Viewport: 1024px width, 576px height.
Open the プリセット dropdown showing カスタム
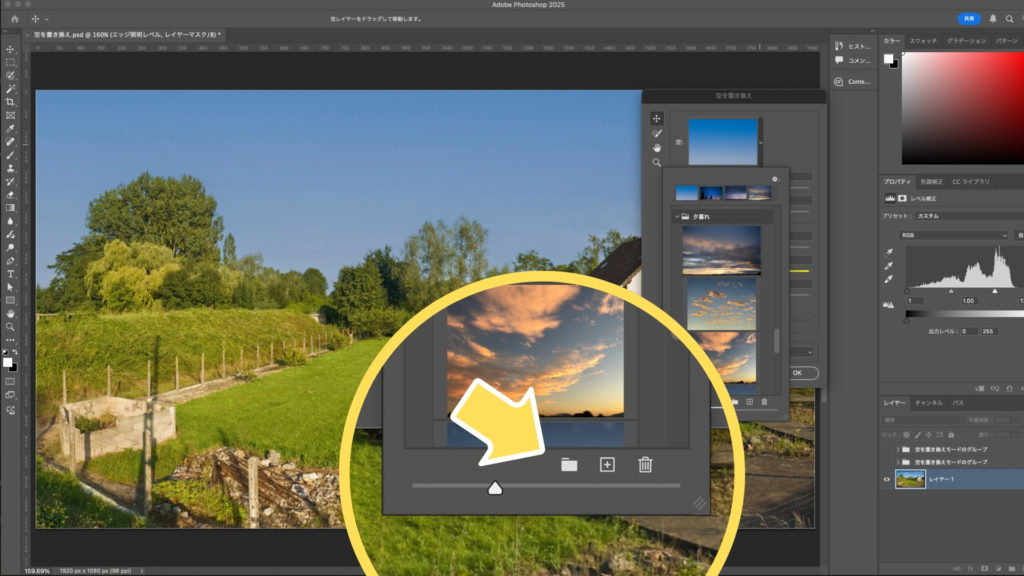click(966, 216)
